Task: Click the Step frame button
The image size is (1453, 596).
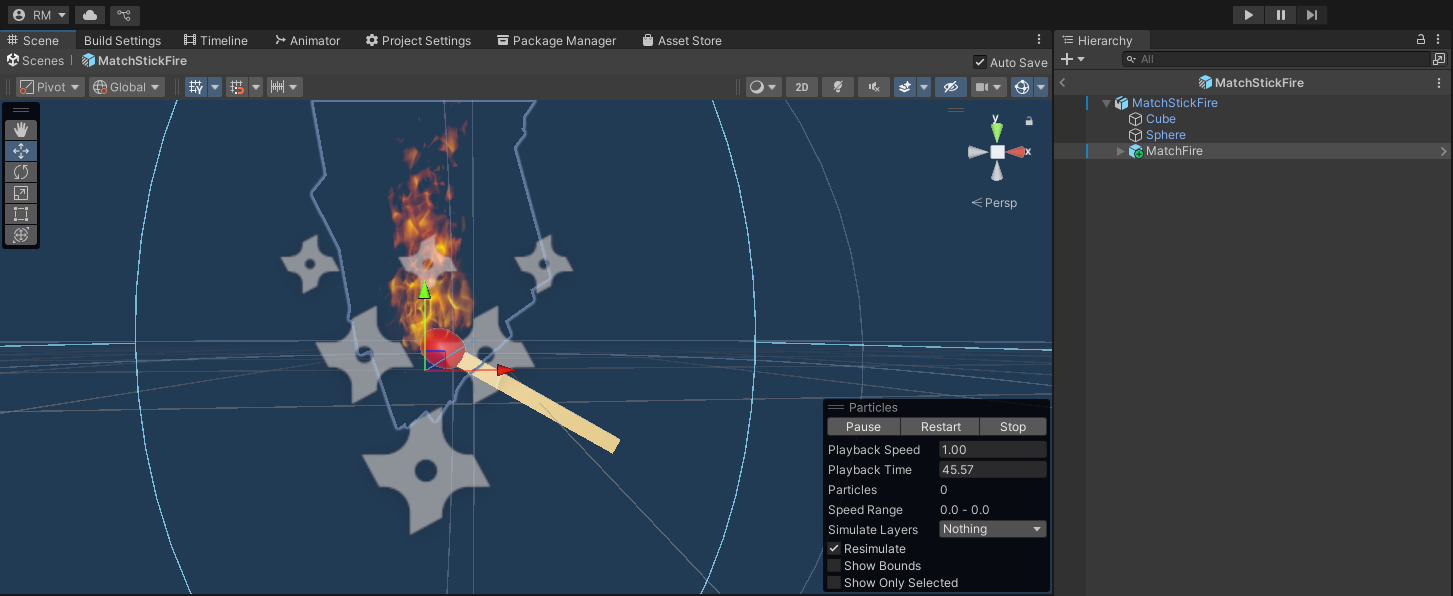Action: click(1312, 15)
